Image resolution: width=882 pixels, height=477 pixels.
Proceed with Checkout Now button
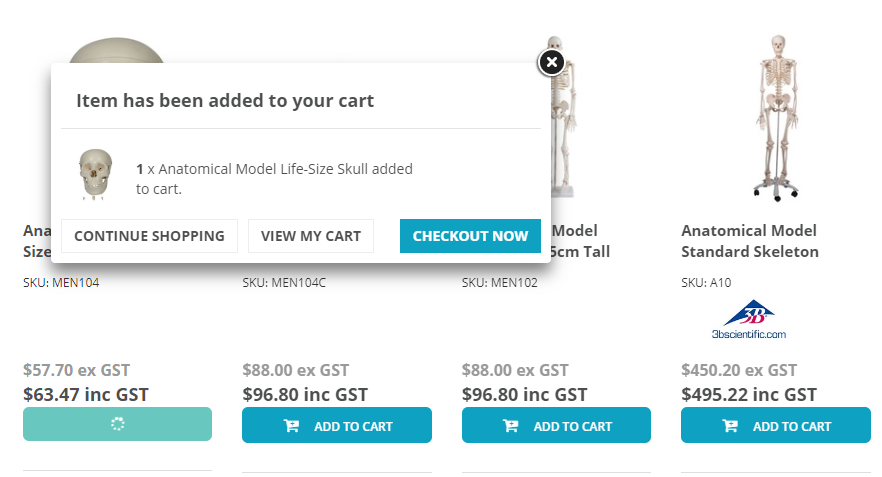(x=470, y=236)
